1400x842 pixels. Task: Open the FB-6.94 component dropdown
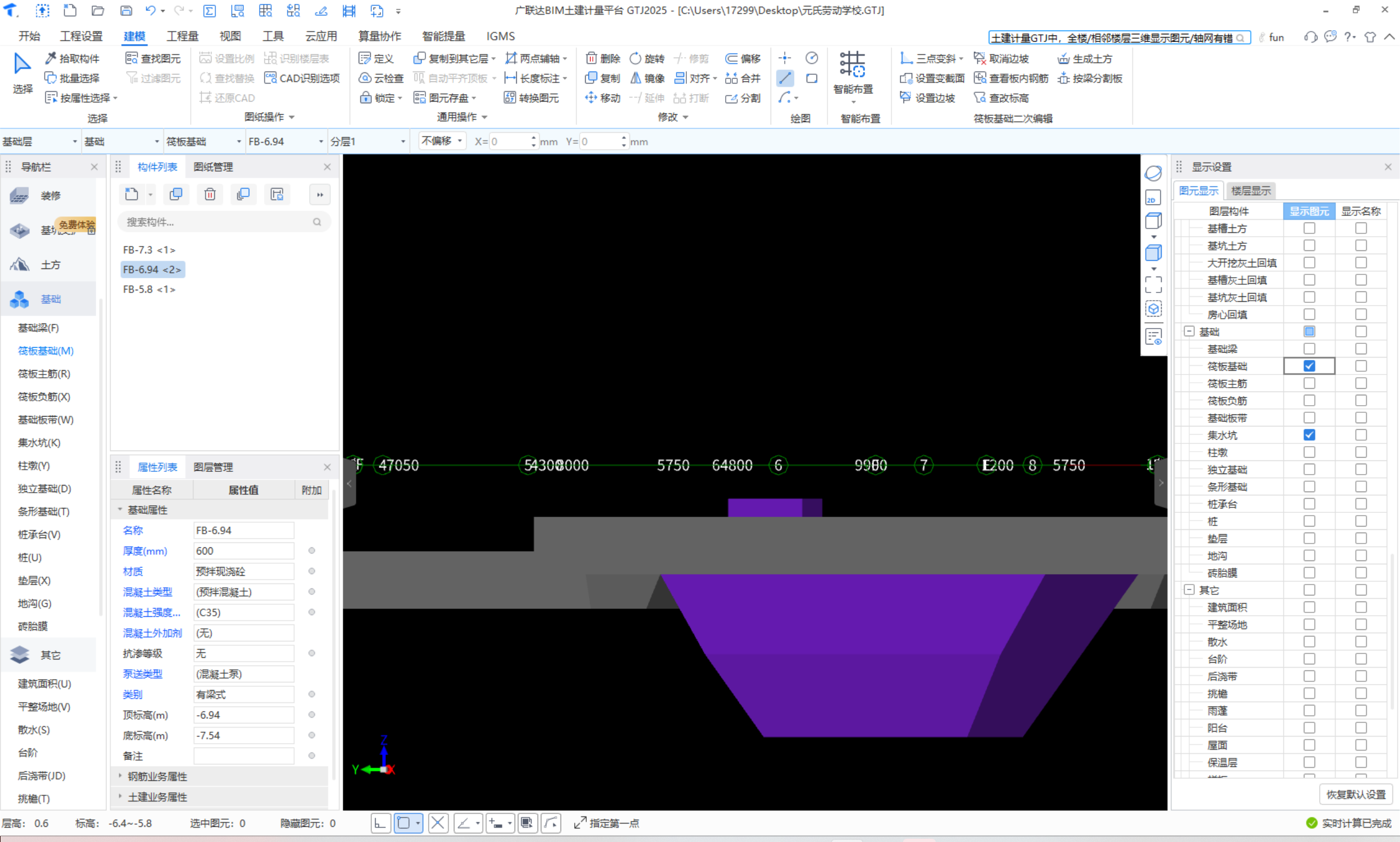[x=285, y=141]
